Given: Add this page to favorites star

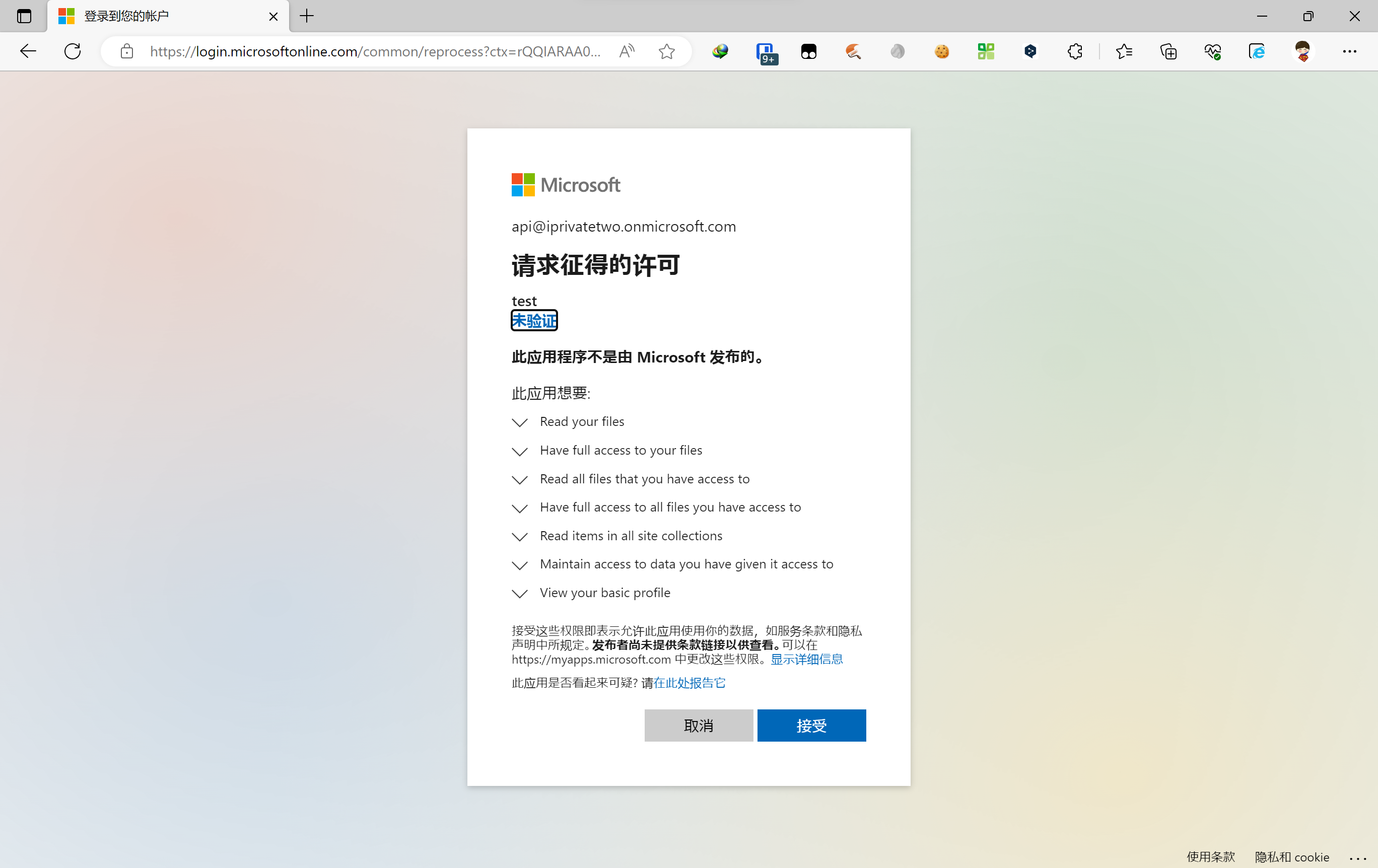Looking at the screenshot, I should [x=667, y=51].
